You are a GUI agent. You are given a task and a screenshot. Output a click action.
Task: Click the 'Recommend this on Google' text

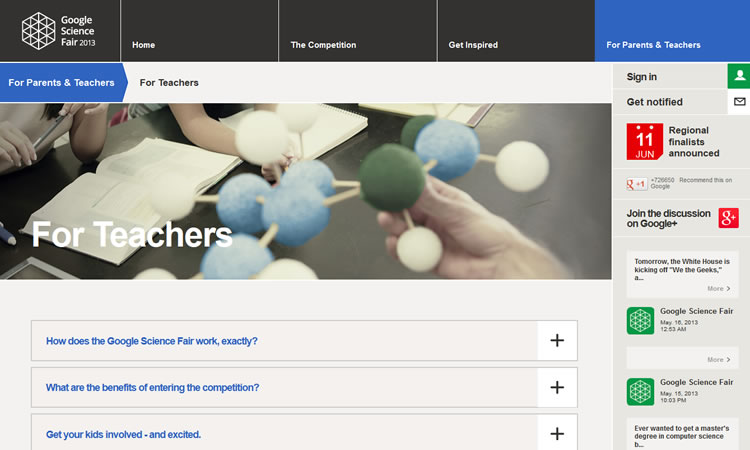[x=691, y=183]
